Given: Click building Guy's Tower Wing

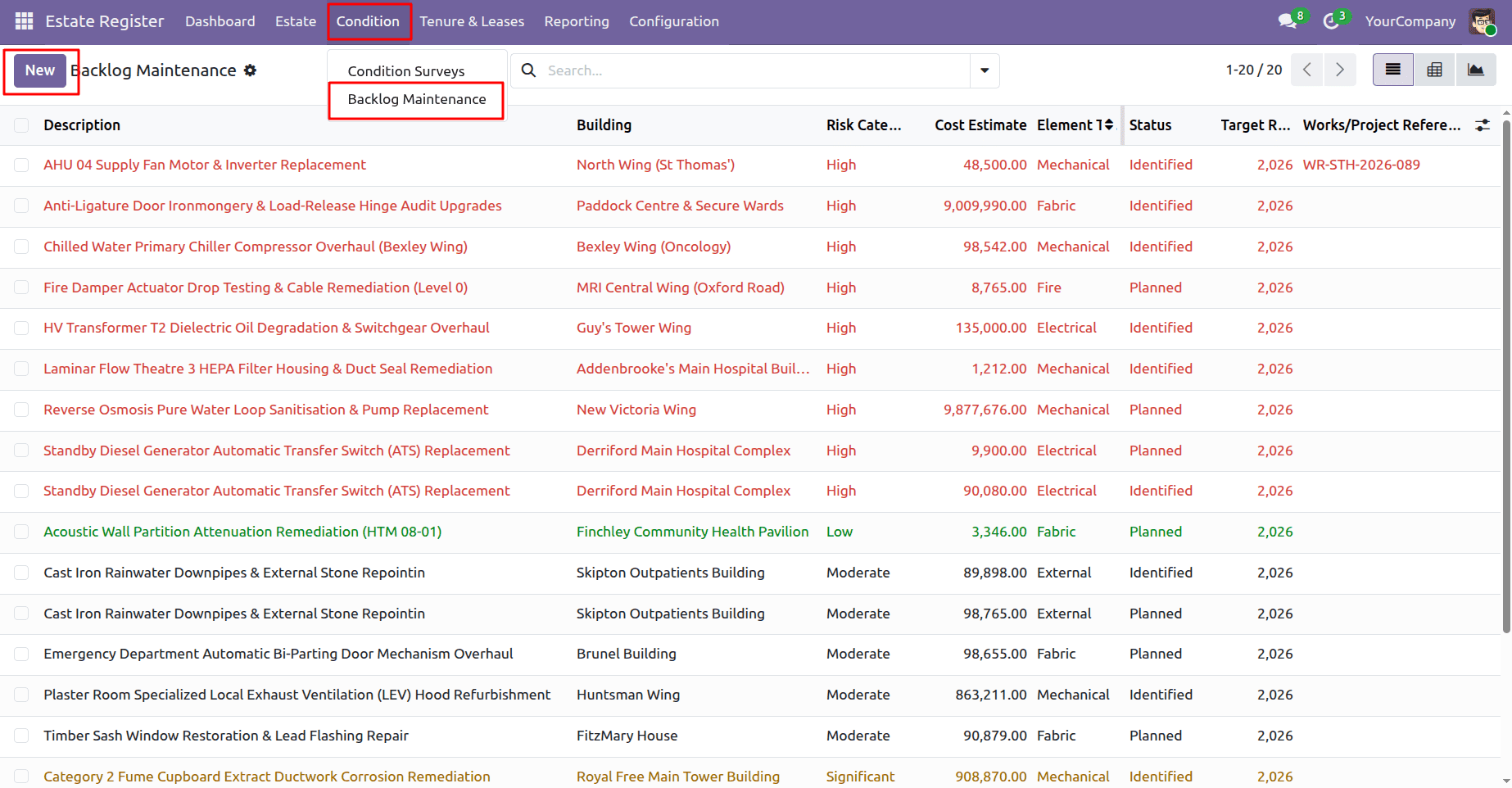Looking at the screenshot, I should click(634, 328).
